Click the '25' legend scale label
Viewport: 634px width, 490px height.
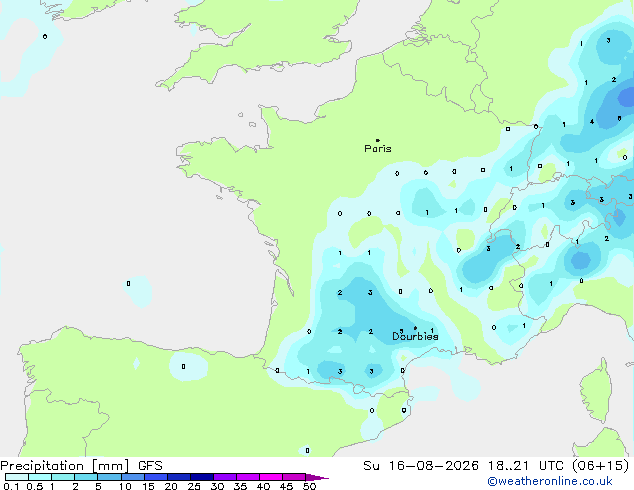[x=194, y=486]
